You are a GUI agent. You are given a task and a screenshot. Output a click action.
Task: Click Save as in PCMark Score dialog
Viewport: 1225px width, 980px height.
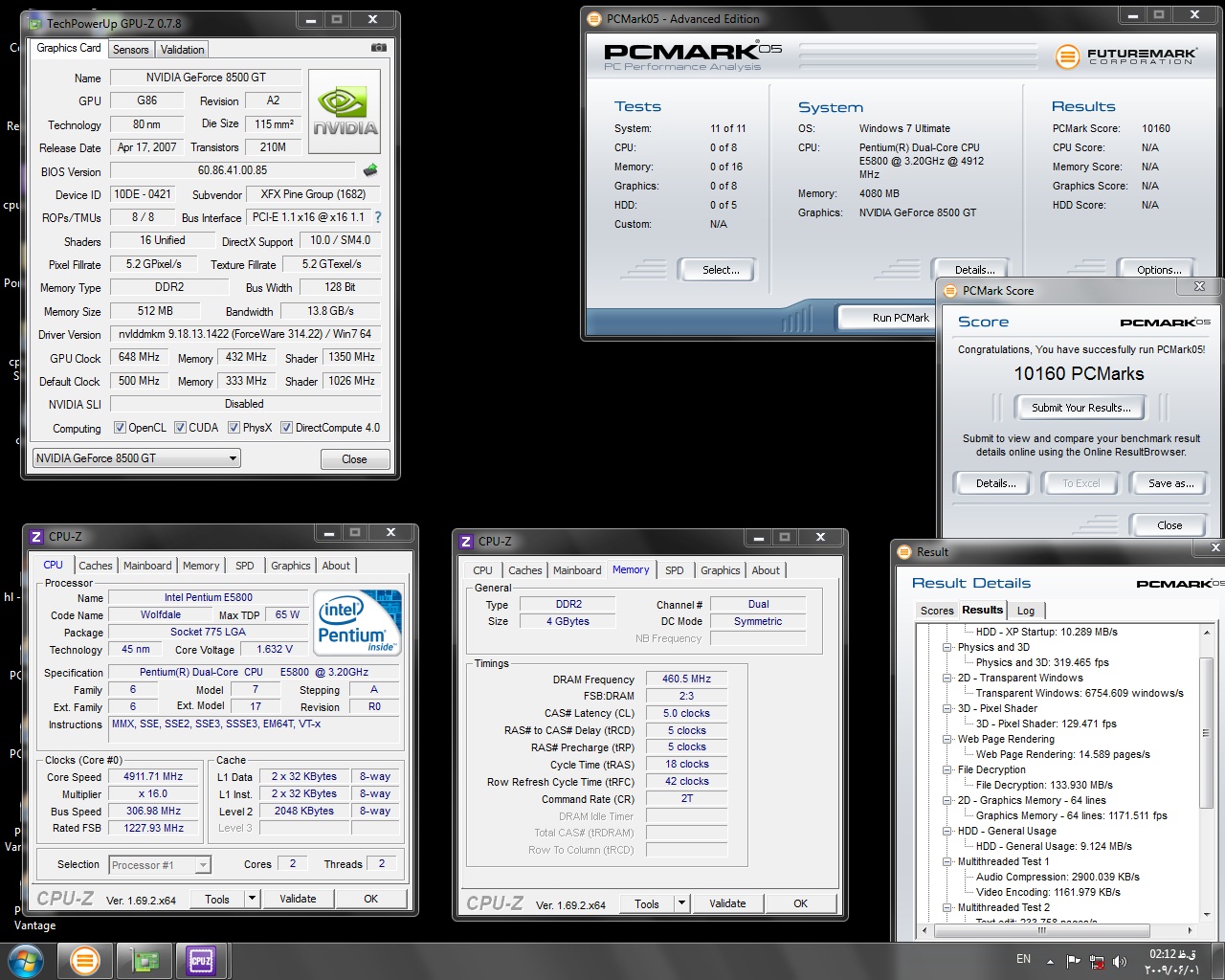pyautogui.click(x=1170, y=483)
